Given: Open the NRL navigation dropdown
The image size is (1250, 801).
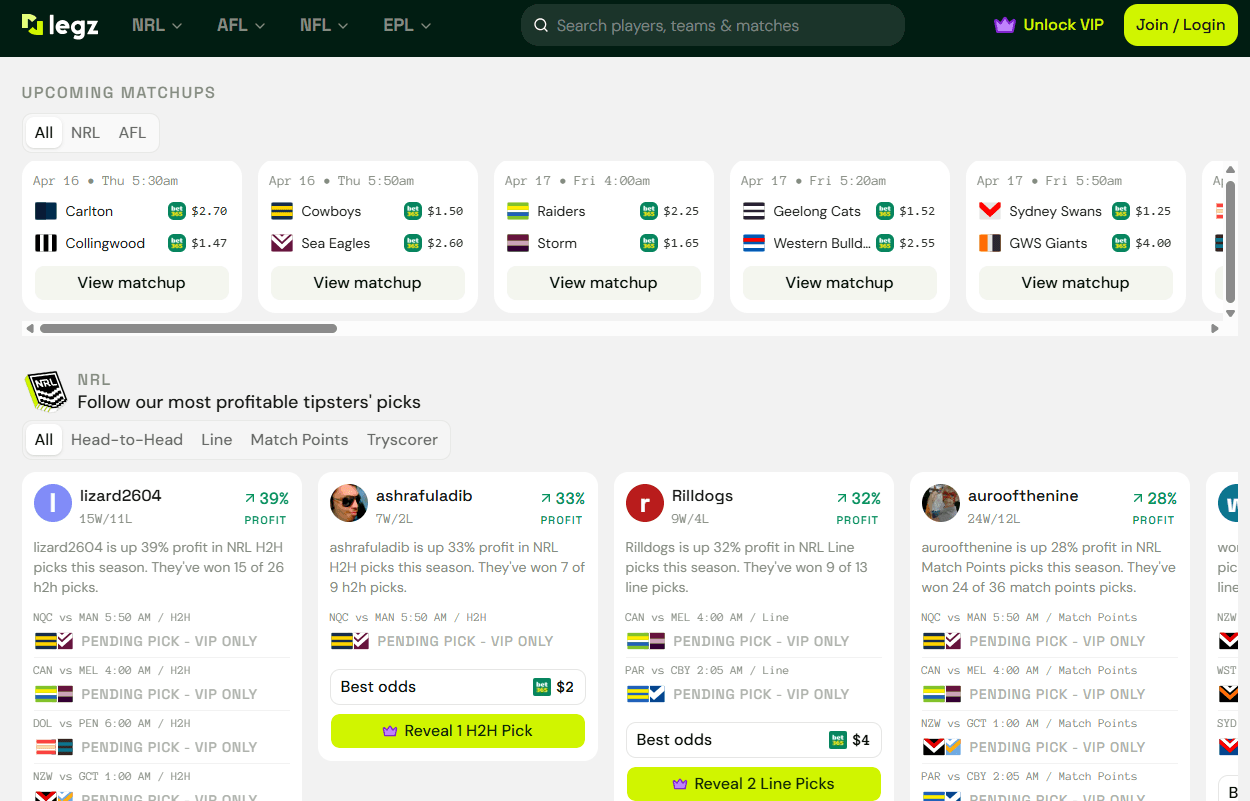Looking at the screenshot, I should tap(157, 25).
